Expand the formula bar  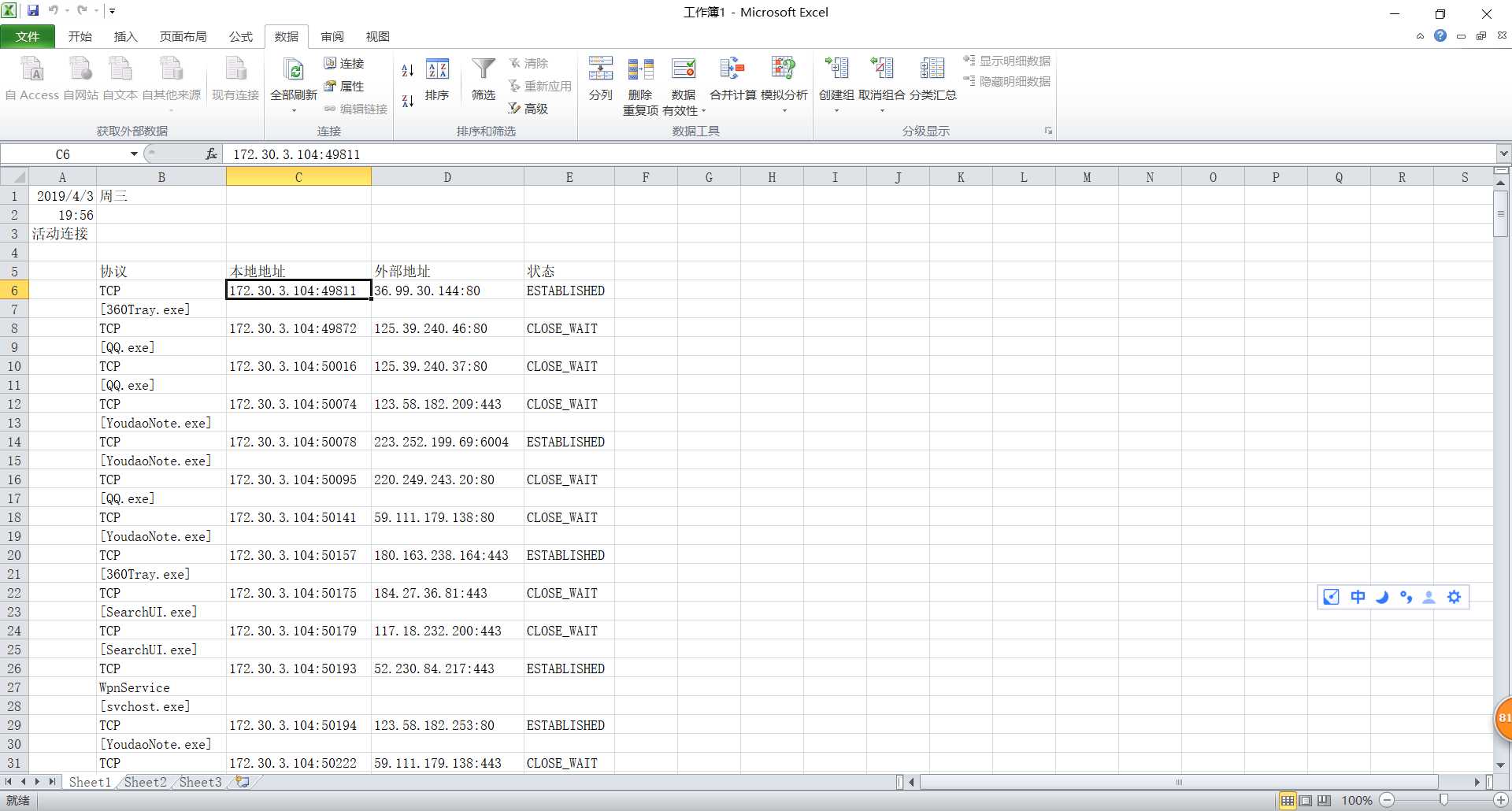(1503, 154)
